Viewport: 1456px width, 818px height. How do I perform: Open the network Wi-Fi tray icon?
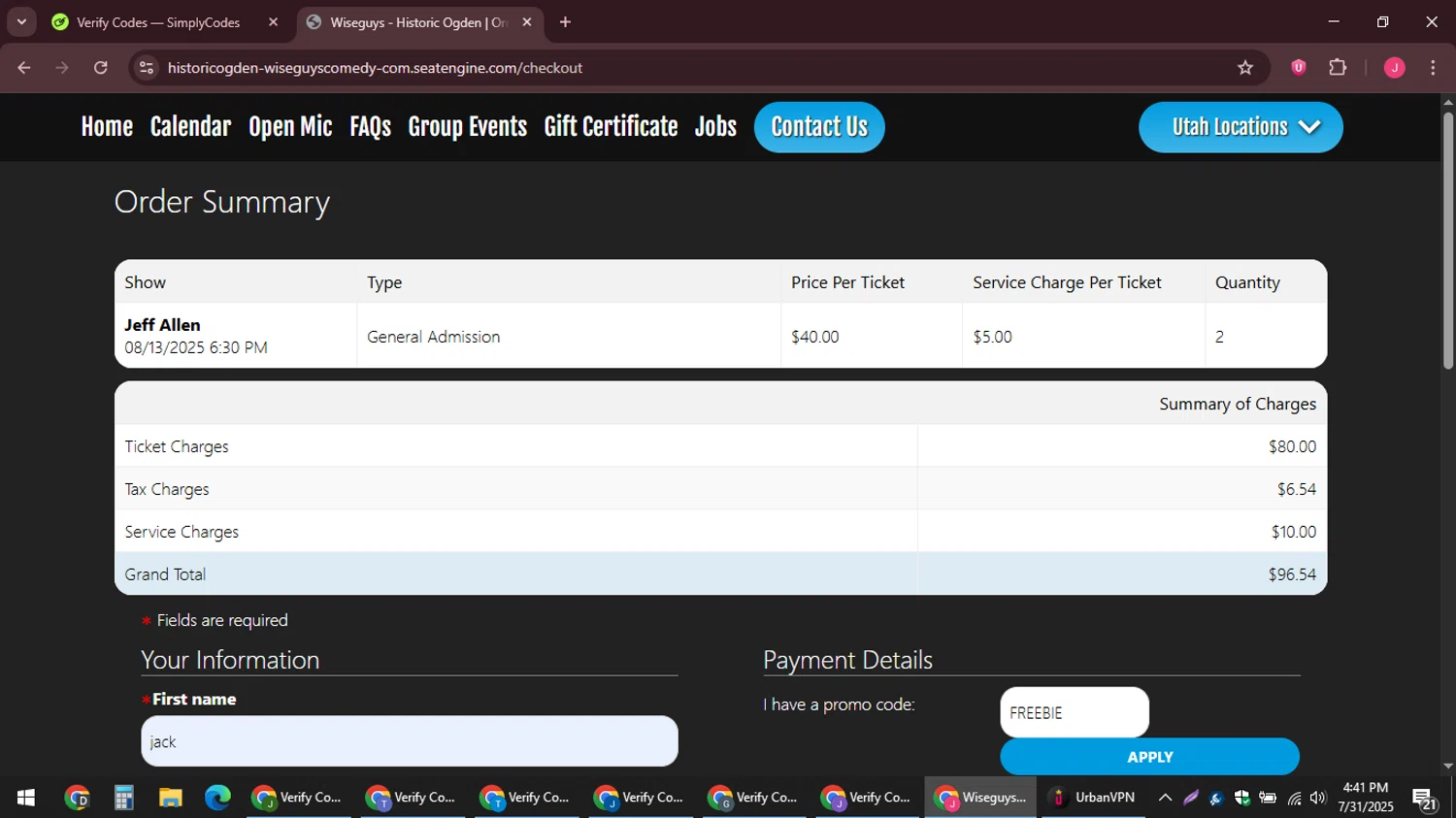pyautogui.click(x=1294, y=798)
